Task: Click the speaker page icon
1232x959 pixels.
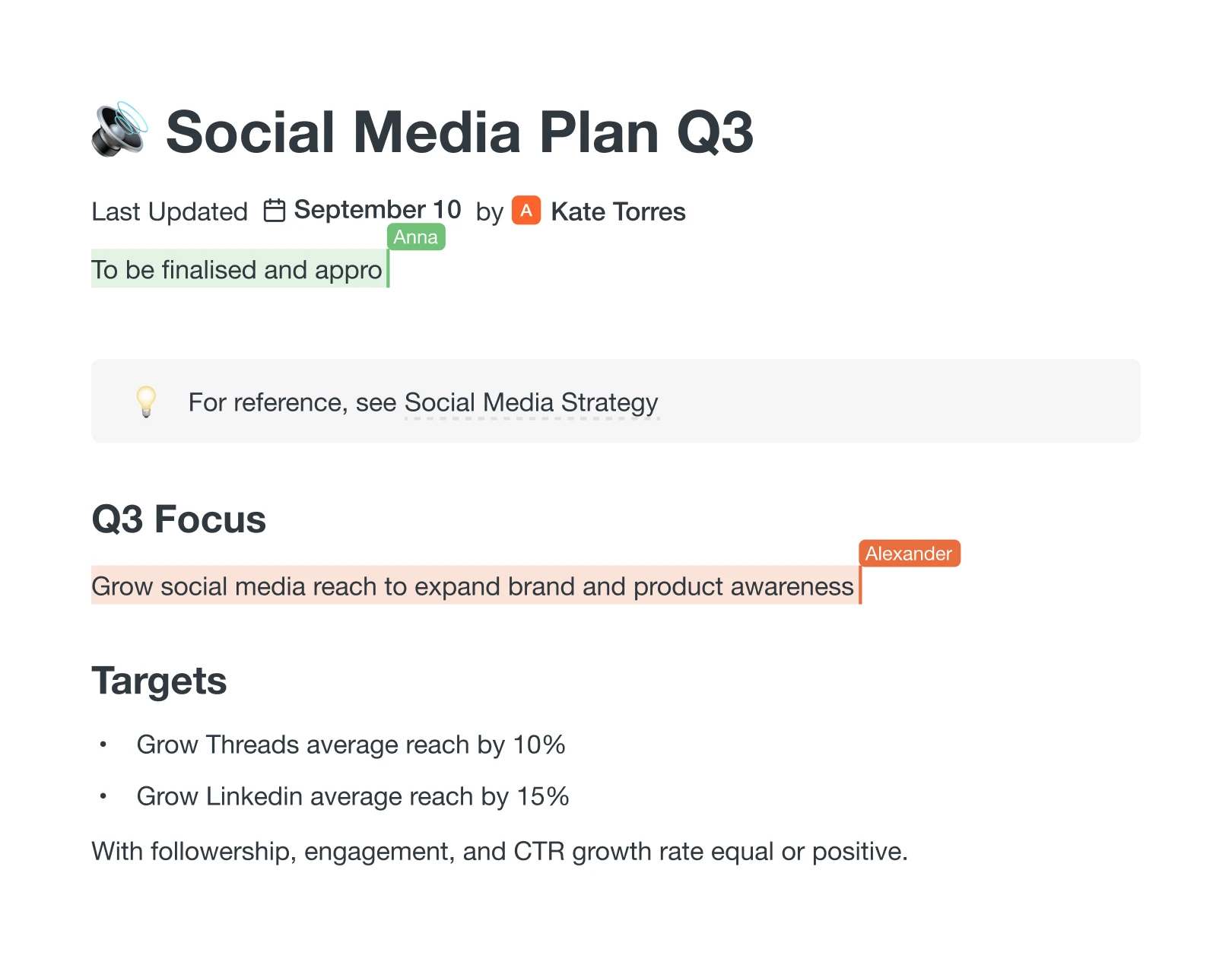Action: tap(119, 130)
